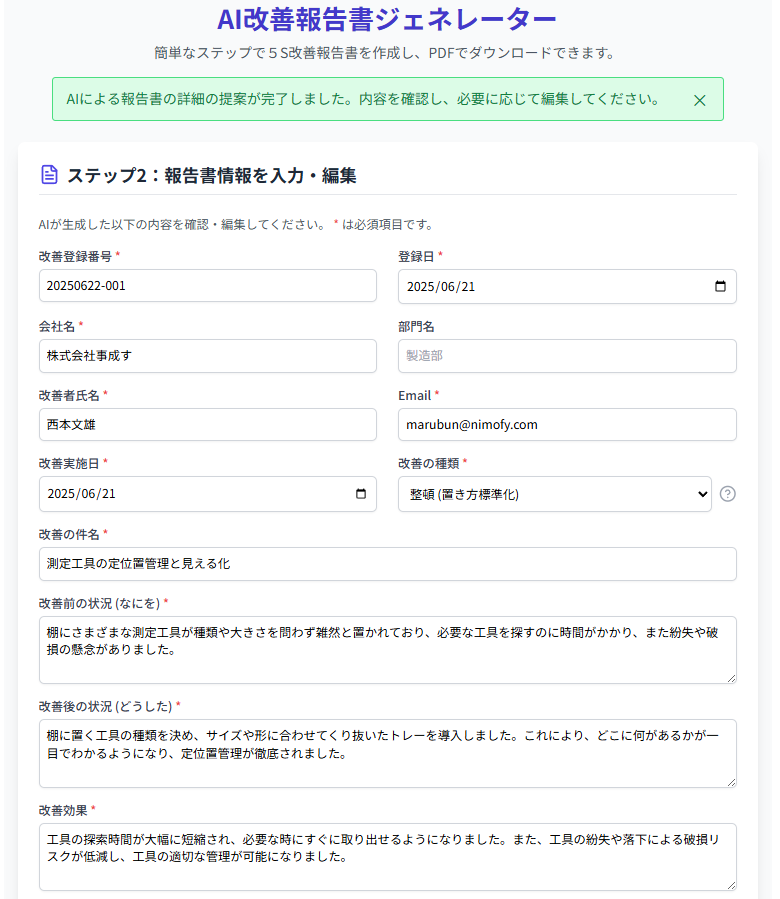Place cursor in 改善後の状況 text area
The width and height of the screenshot is (780, 899).
pyautogui.click(x=387, y=753)
